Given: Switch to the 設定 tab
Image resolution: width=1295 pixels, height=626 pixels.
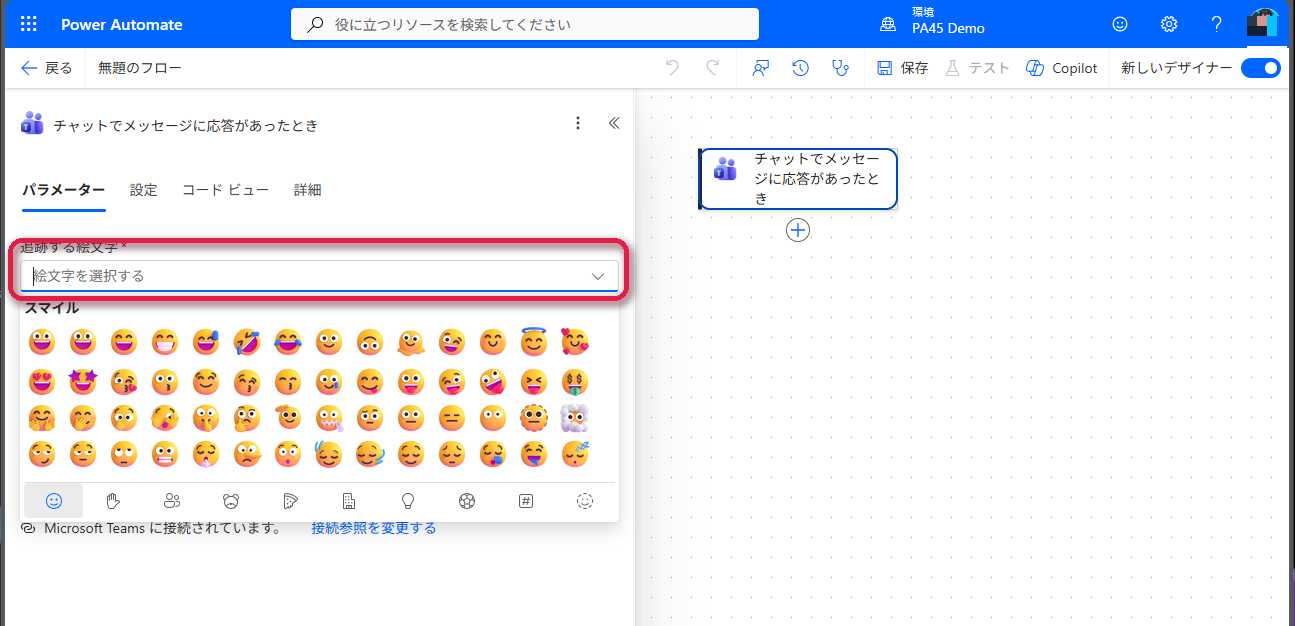Looking at the screenshot, I should (x=143, y=190).
